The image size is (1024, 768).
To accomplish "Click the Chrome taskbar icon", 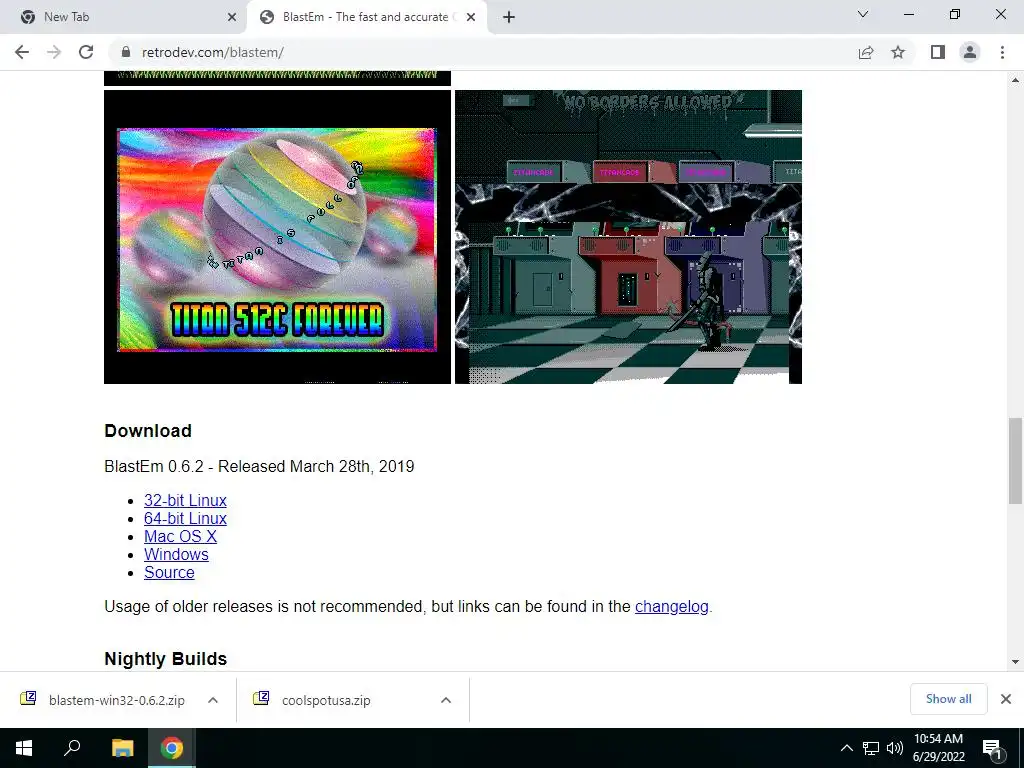I will point(172,748).
